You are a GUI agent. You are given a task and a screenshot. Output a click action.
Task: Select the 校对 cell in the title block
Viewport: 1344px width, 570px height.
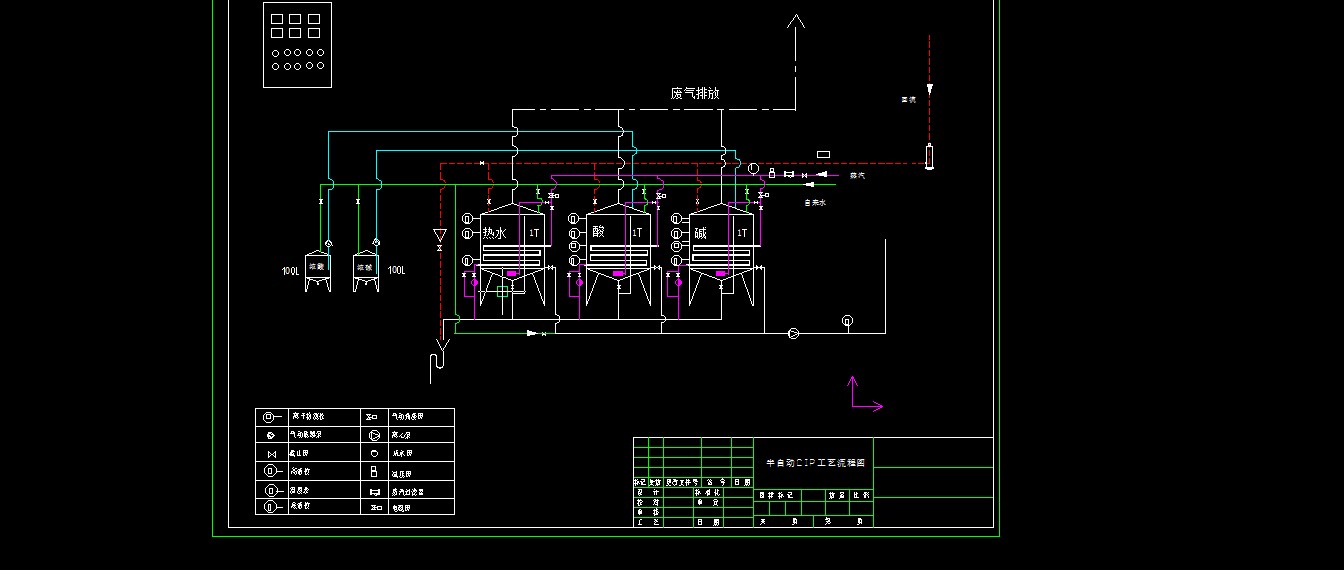click(x=648, y=502)
